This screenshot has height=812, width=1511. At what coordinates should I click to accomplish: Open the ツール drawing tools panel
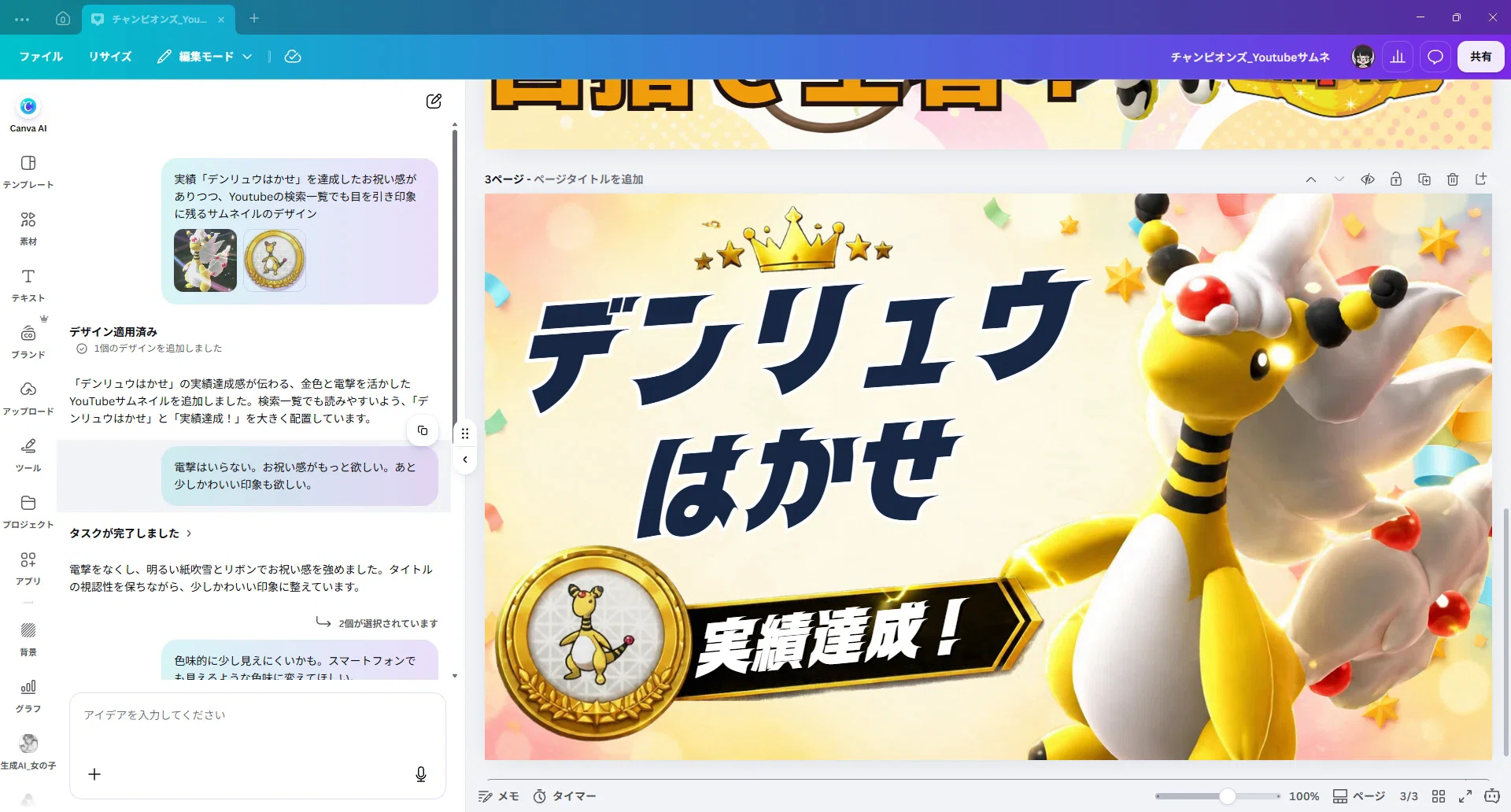pos(28,455)
